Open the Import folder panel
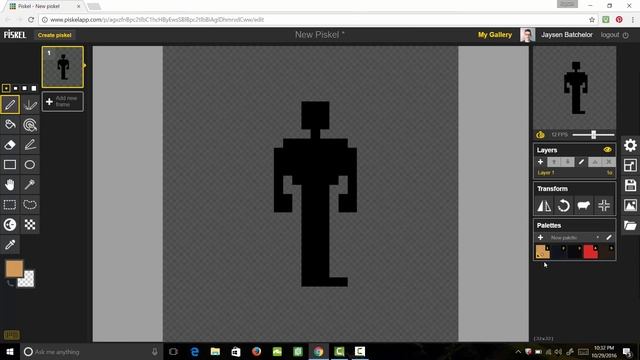640x360 pixels. click(x=630, y=225)
